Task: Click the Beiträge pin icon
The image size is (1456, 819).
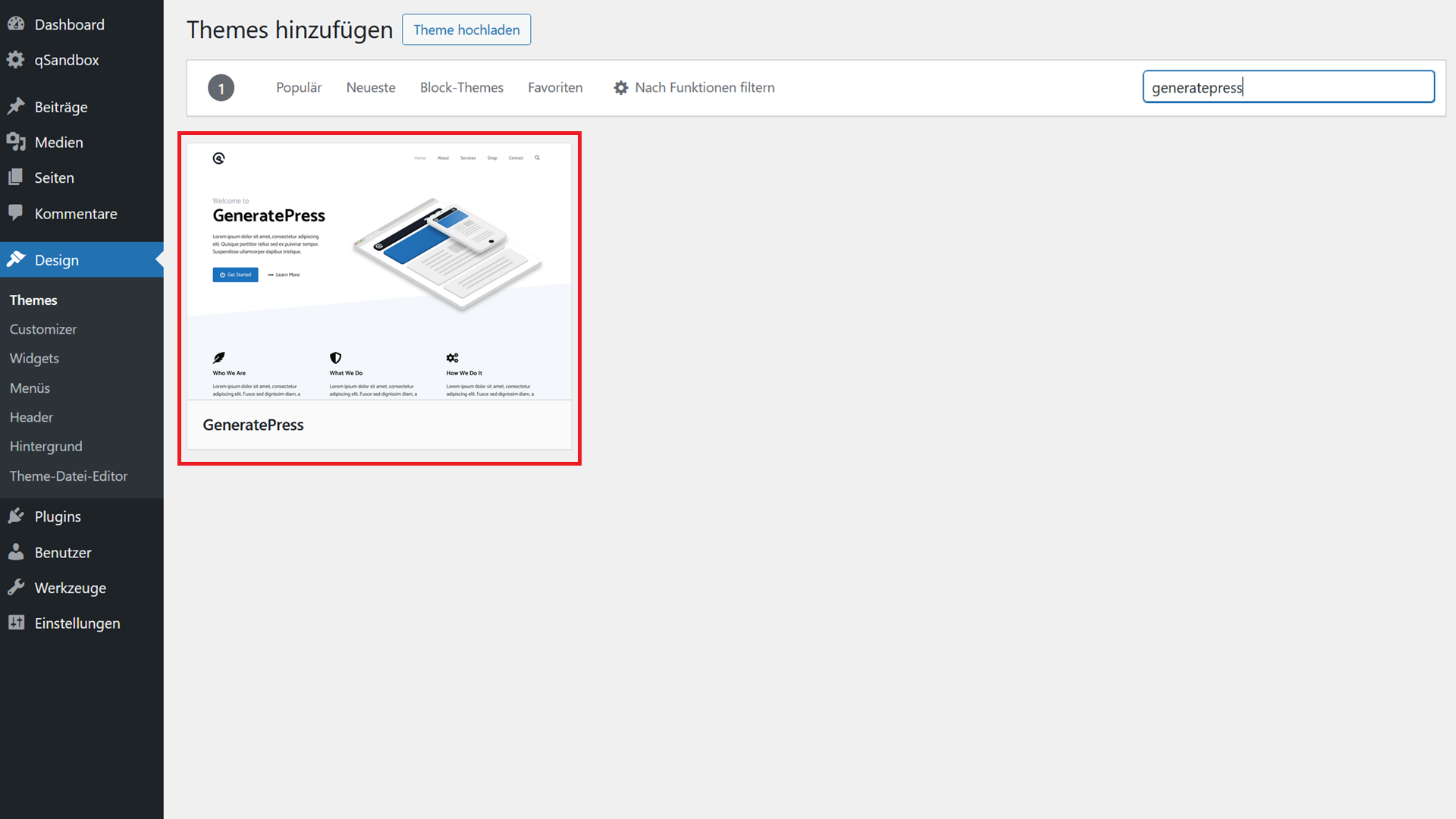Action: 16,107
